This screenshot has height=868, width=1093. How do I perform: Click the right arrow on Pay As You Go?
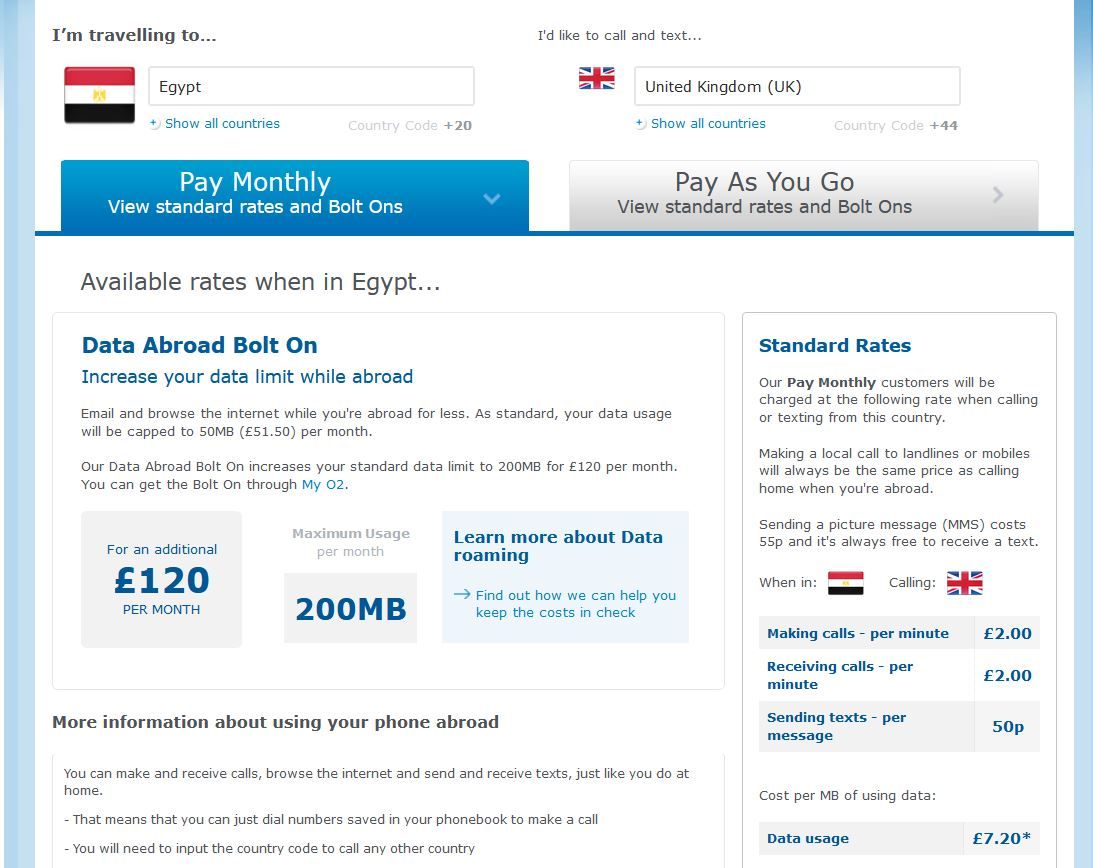coord(996,195)
